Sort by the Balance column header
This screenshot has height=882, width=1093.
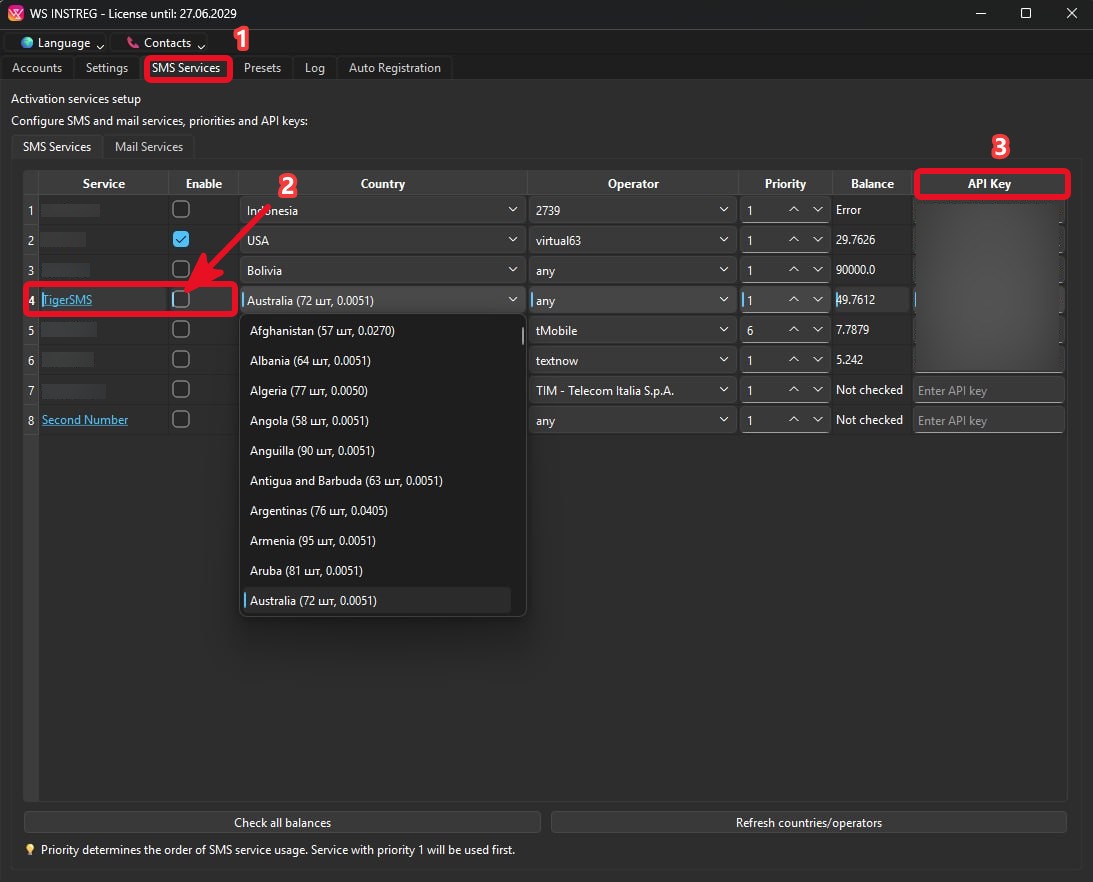coord(872,183)
